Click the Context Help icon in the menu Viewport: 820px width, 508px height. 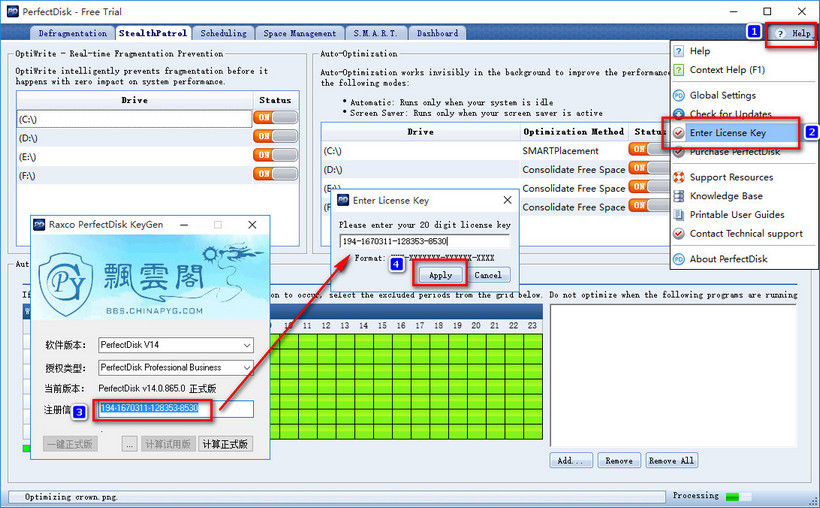point(678,70)
